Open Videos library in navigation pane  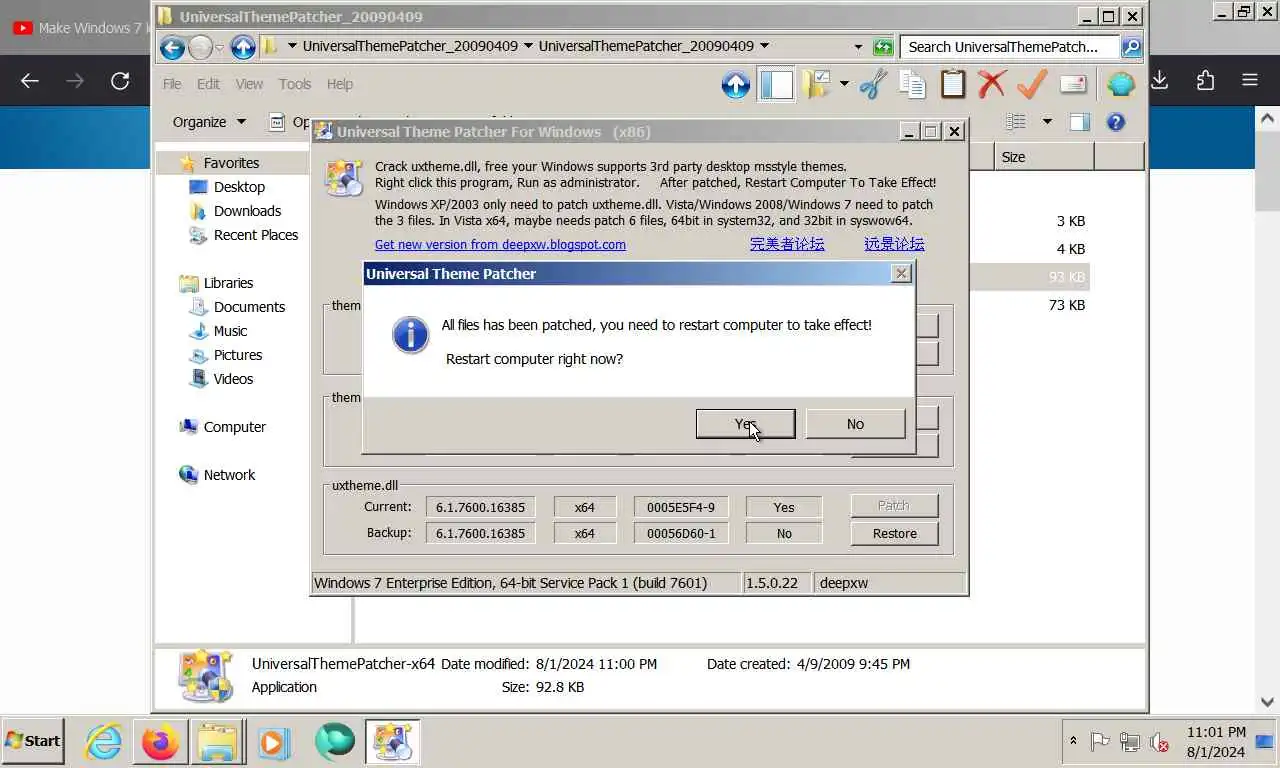pyautogui.click(x=233, y=379)
